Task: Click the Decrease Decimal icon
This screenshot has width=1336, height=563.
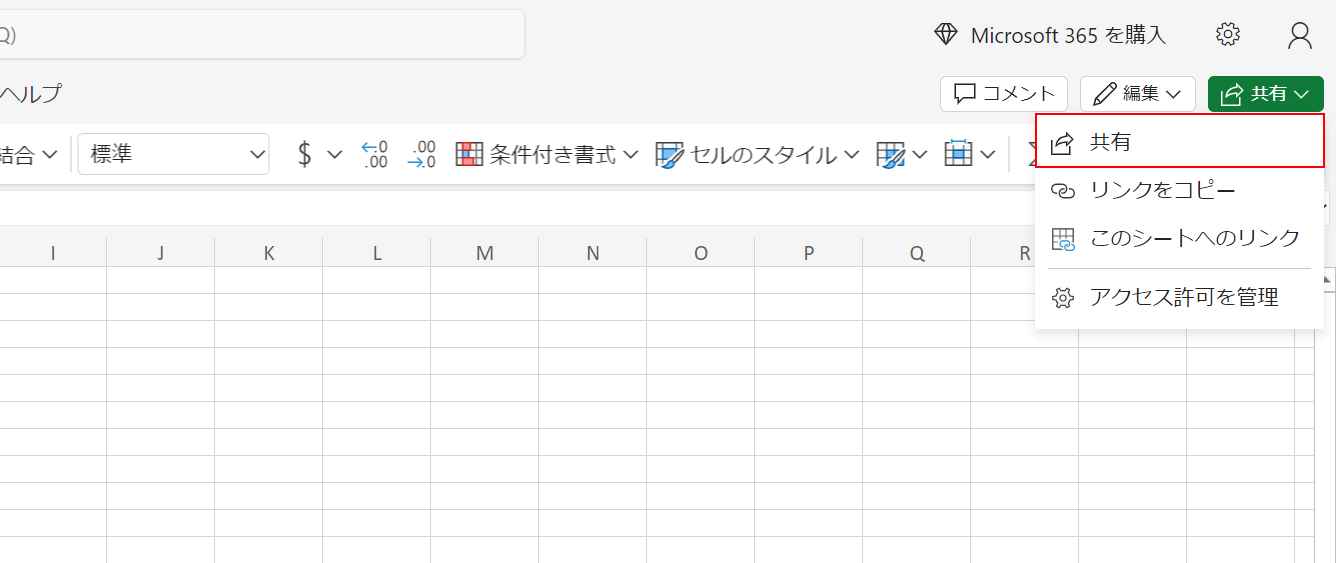Action: coord(422,154)
